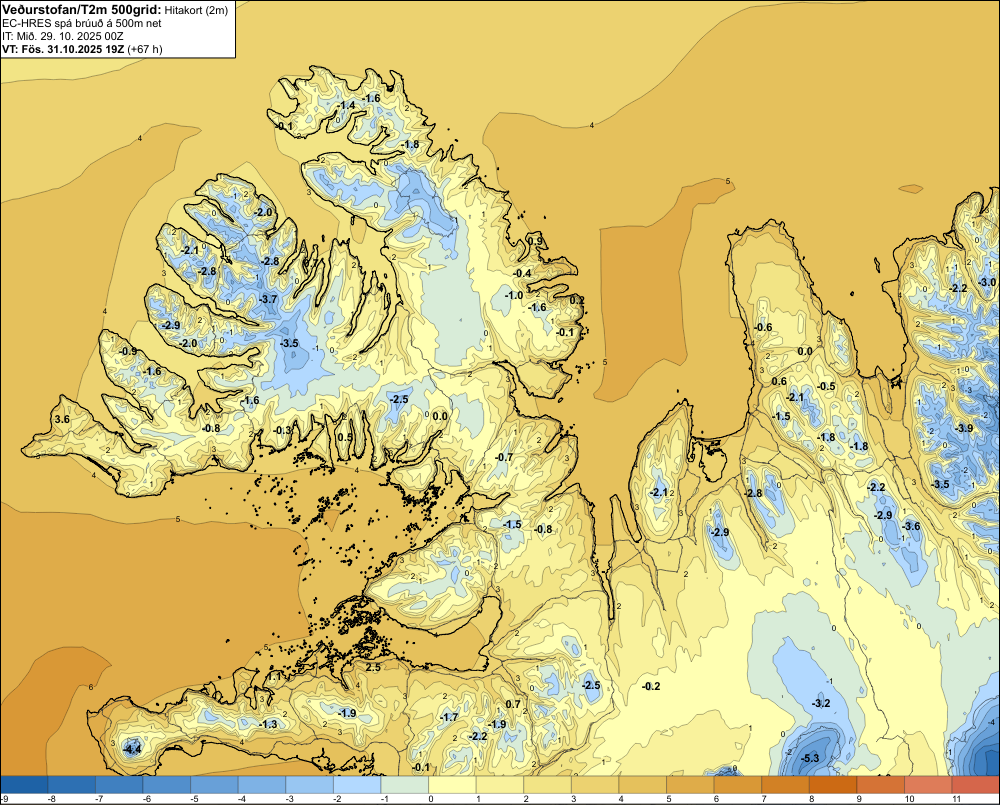The height and width of the screenshot is (805, 1000).
Task: Click the VT: Fös. 31.10.2025 19Z valid time
Action: 64,49
